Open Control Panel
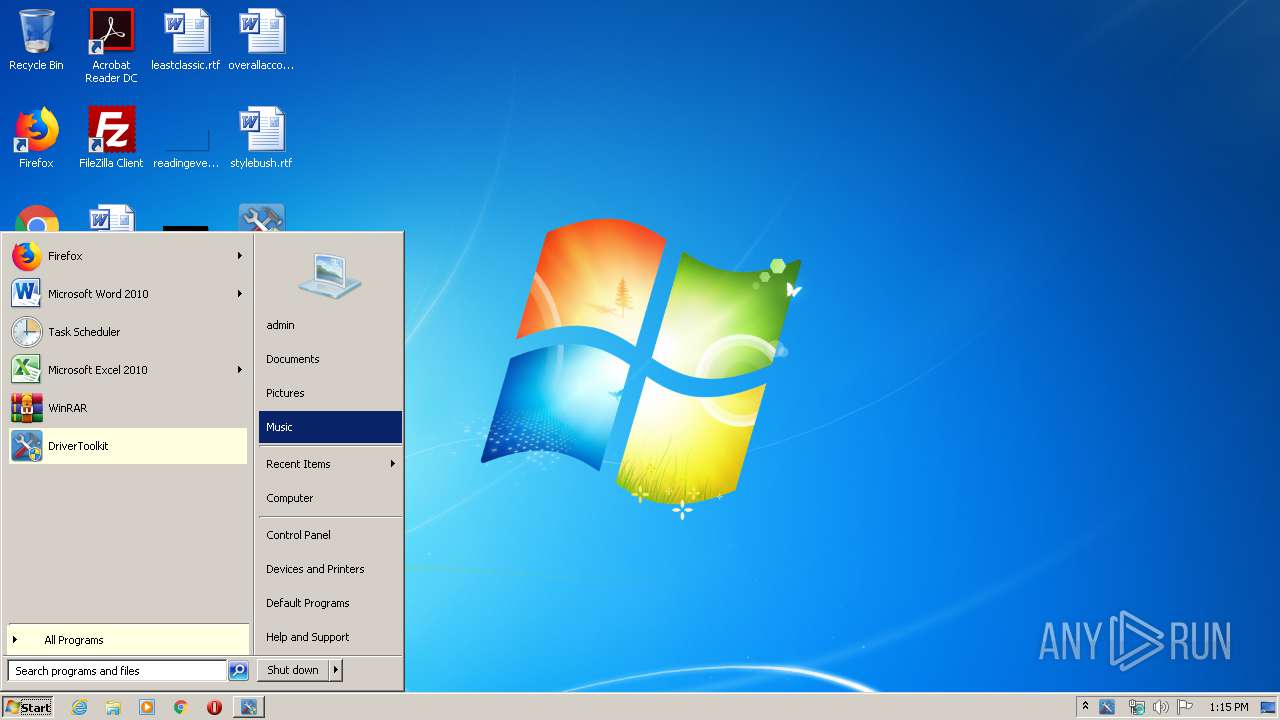 (330, 535)
